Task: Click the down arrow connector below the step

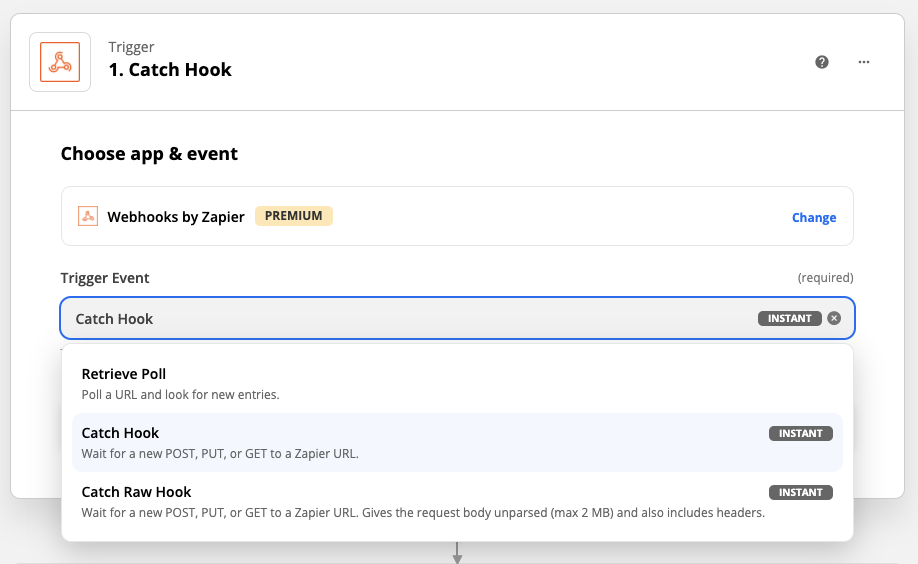Action: [457, 552]
